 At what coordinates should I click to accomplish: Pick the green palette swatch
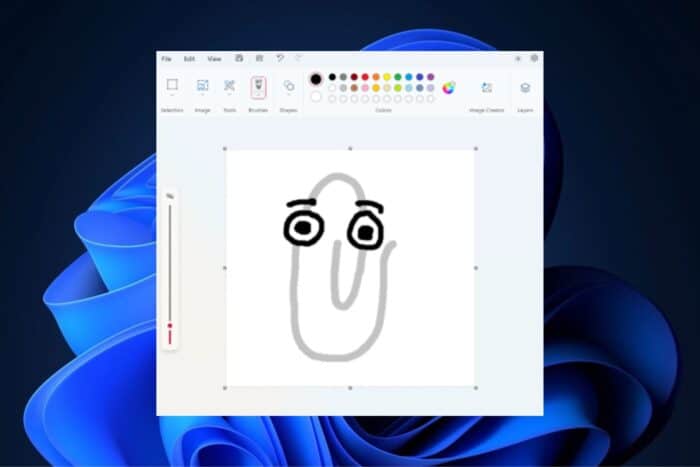coord(398,77)
